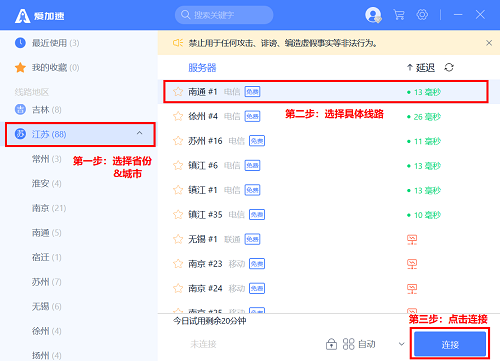The height and width of the screenshot is (361, 500).
Task: Select the 镇江 #6 server name
Action: tap(203, 166)
